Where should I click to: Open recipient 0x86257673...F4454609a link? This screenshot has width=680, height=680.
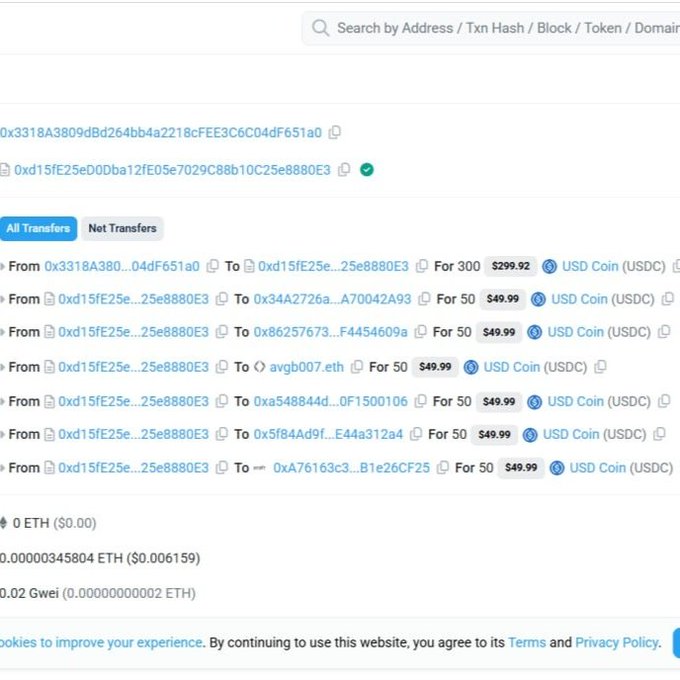click(x=330, y=332)
